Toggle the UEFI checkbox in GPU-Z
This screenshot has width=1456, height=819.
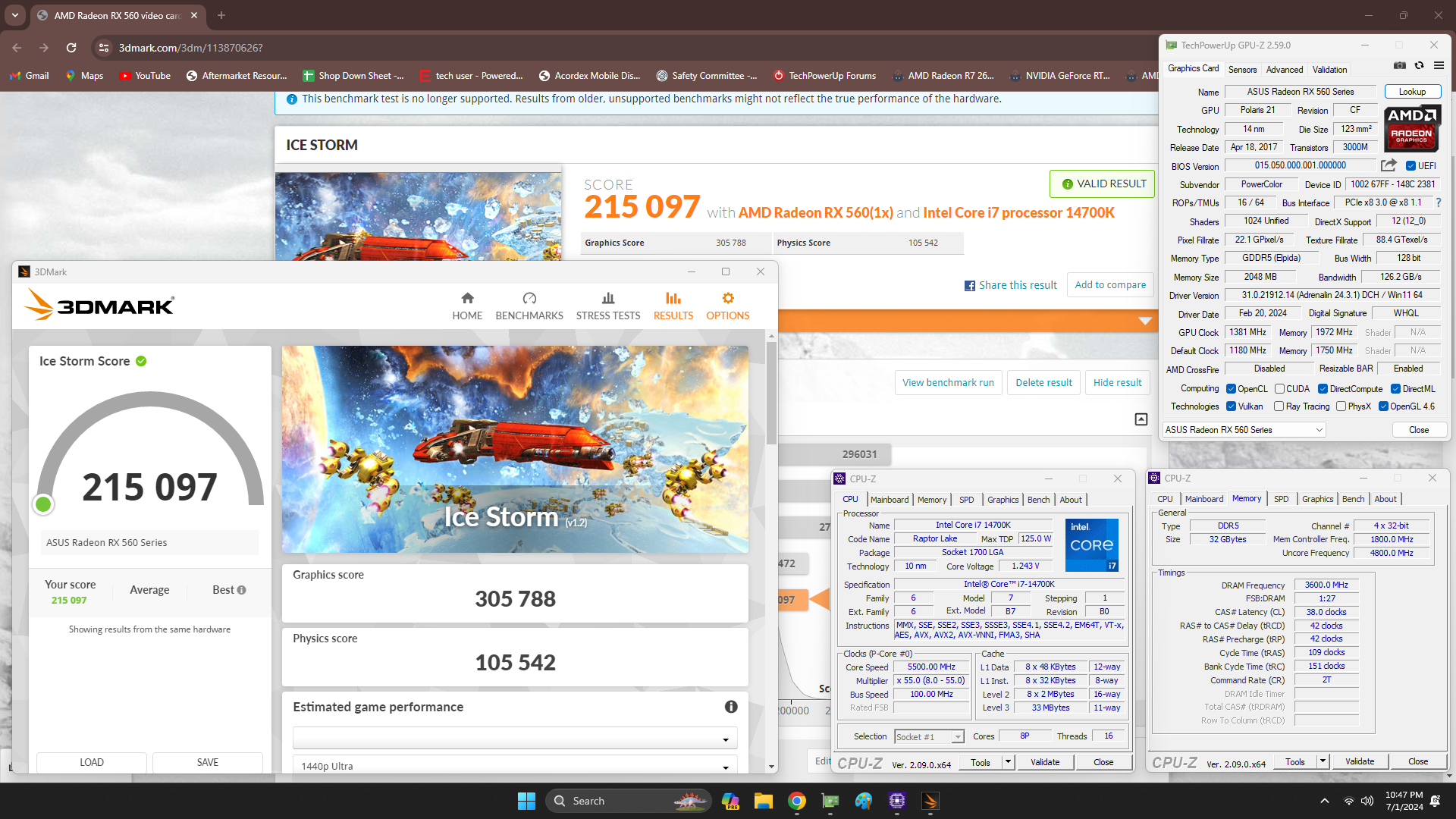pyautogui.click(x=1410, y=166)
